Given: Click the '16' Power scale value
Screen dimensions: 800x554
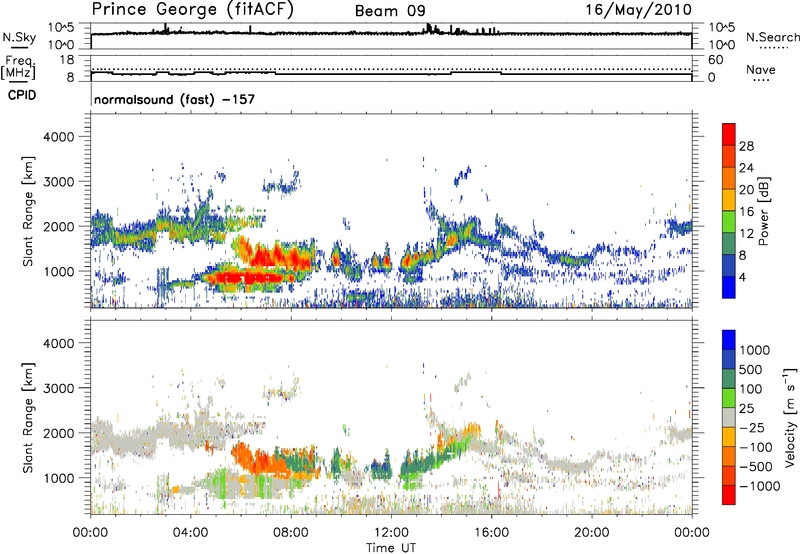Looking at the screenshot, I should pyautogui.click(x=746, y=212).
